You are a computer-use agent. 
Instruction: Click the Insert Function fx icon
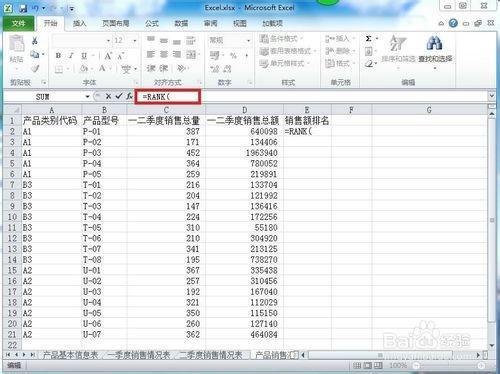(129, 96)
